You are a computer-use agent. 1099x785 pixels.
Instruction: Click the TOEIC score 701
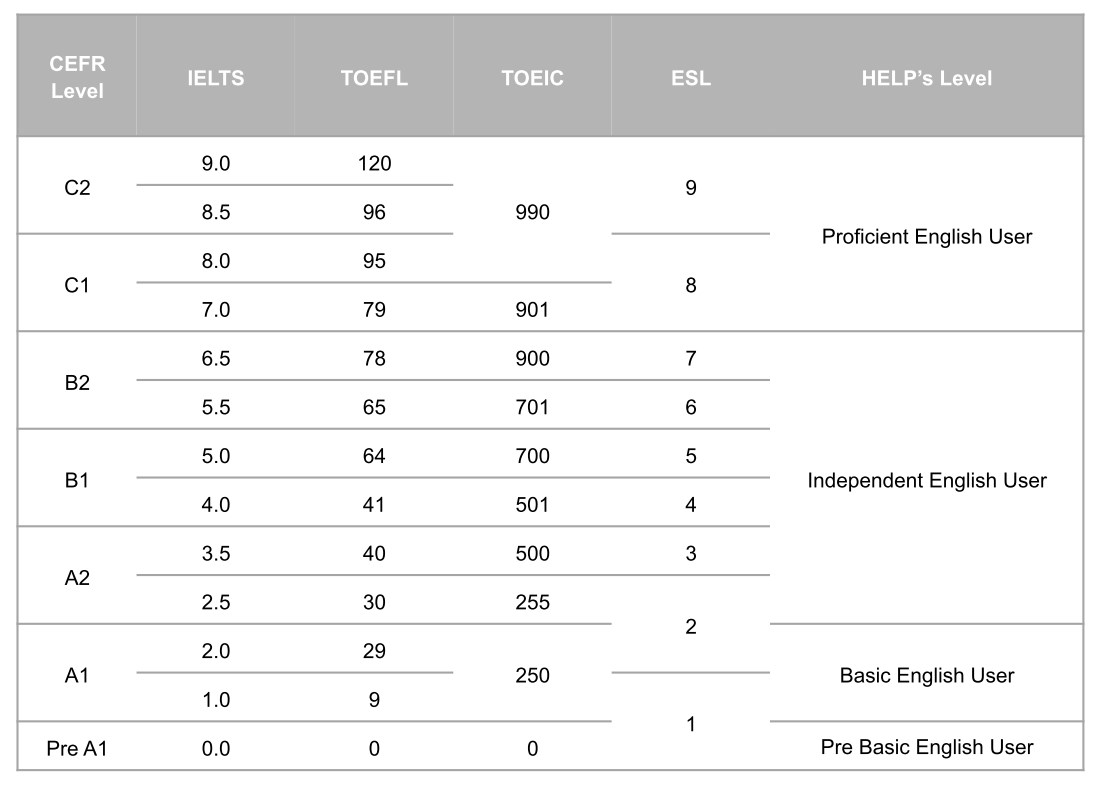point(533,407)
